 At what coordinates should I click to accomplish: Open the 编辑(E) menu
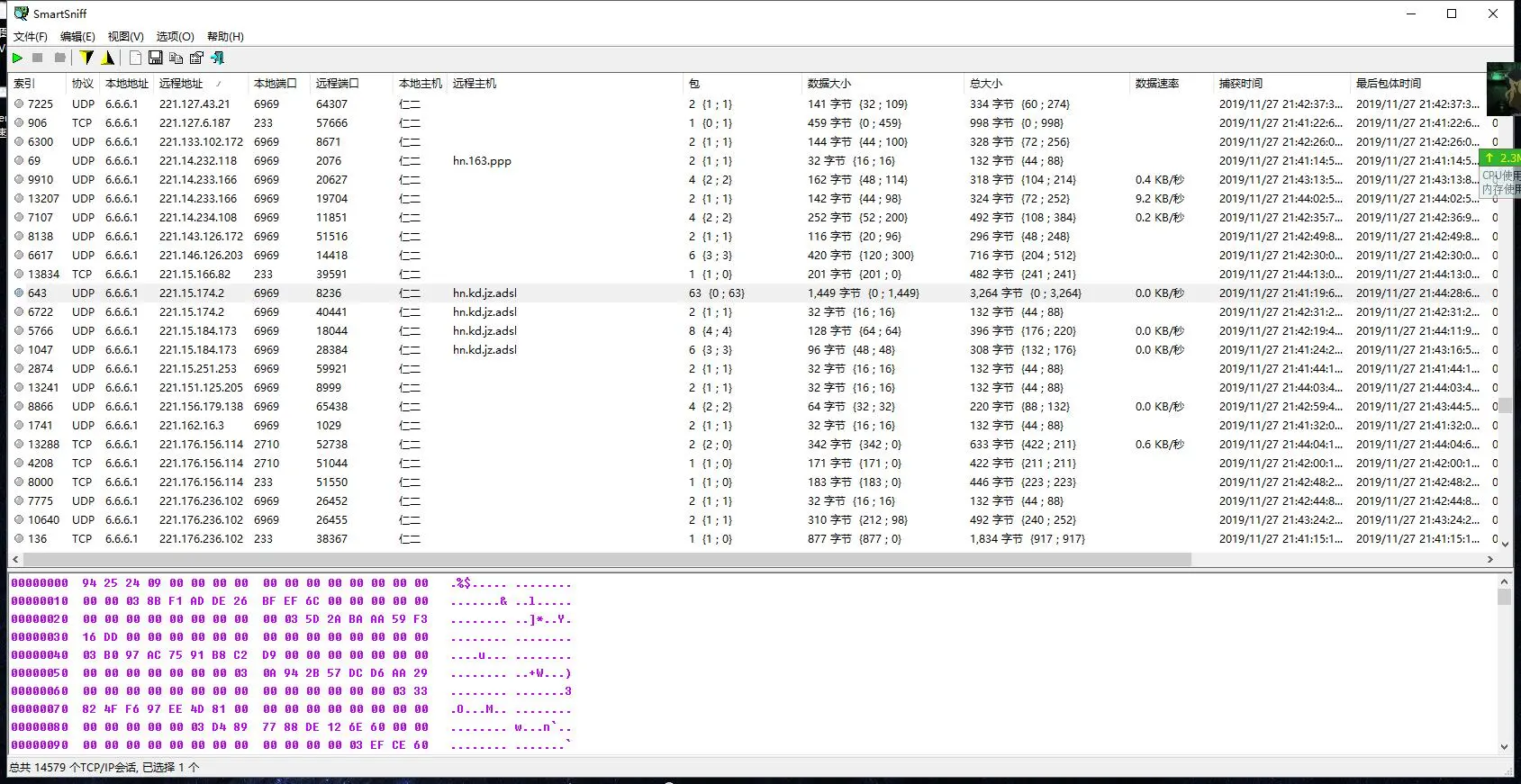[77, 36]
